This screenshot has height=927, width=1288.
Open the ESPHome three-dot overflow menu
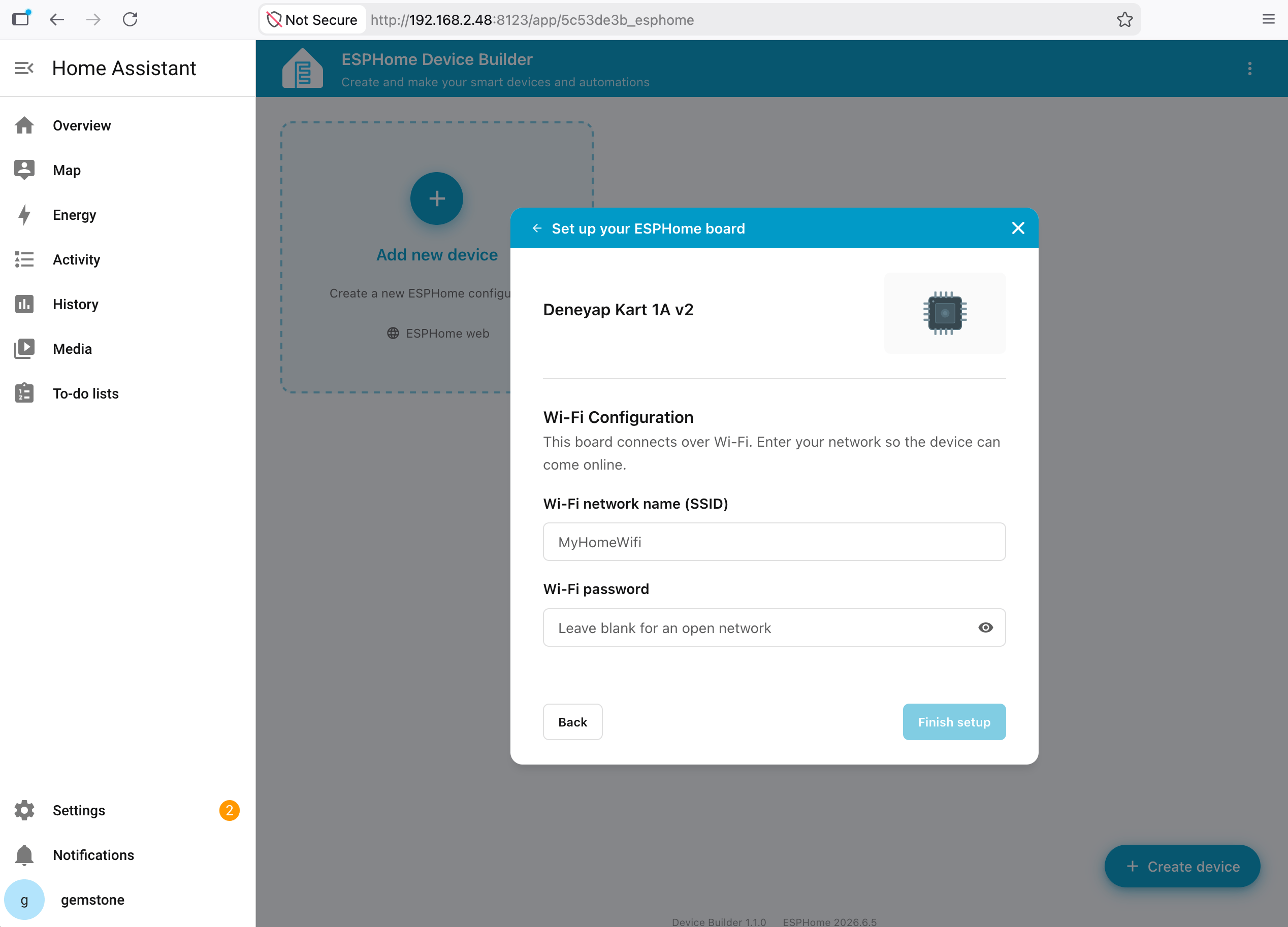1249,69
